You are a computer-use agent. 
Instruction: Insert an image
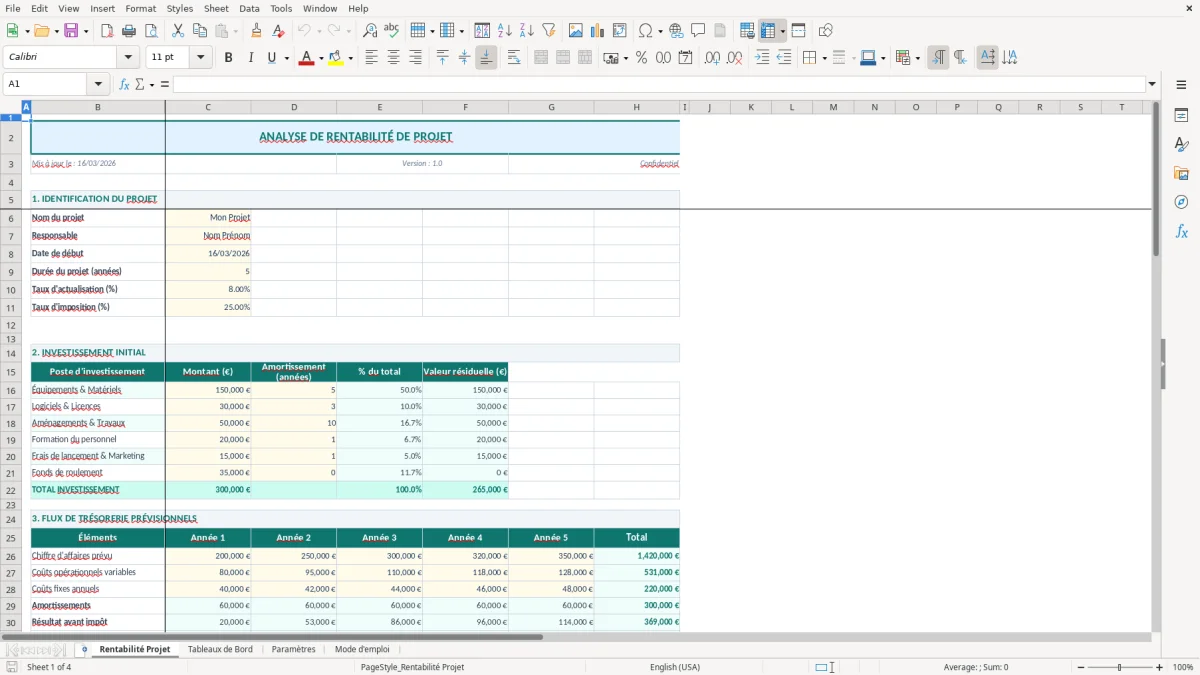point(576,31)
